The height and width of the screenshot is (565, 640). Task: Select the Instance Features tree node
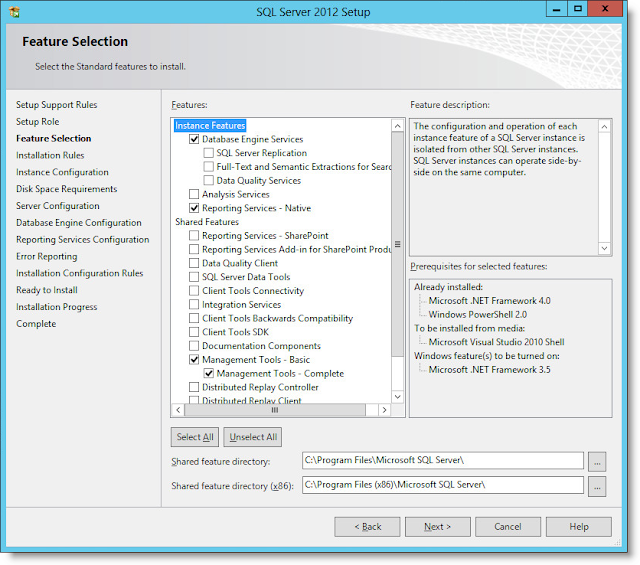coord(210,126)
